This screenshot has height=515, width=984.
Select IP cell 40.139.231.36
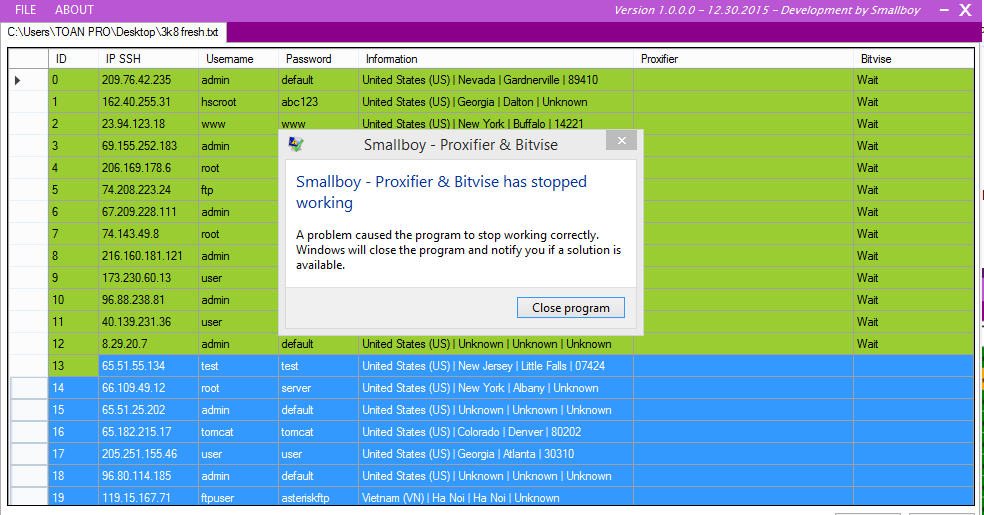click(x=148, y=322)
